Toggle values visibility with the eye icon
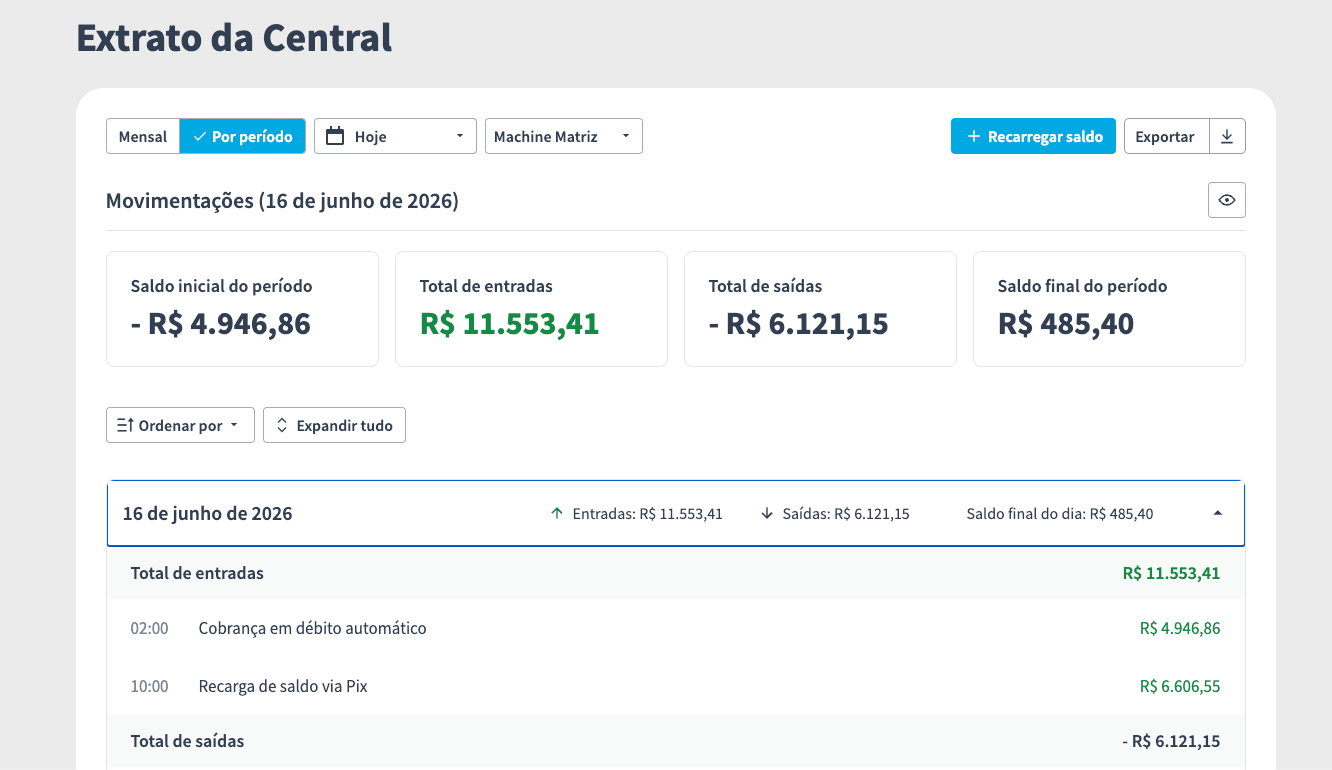 pyautogui.click(x=1227, y=200)
